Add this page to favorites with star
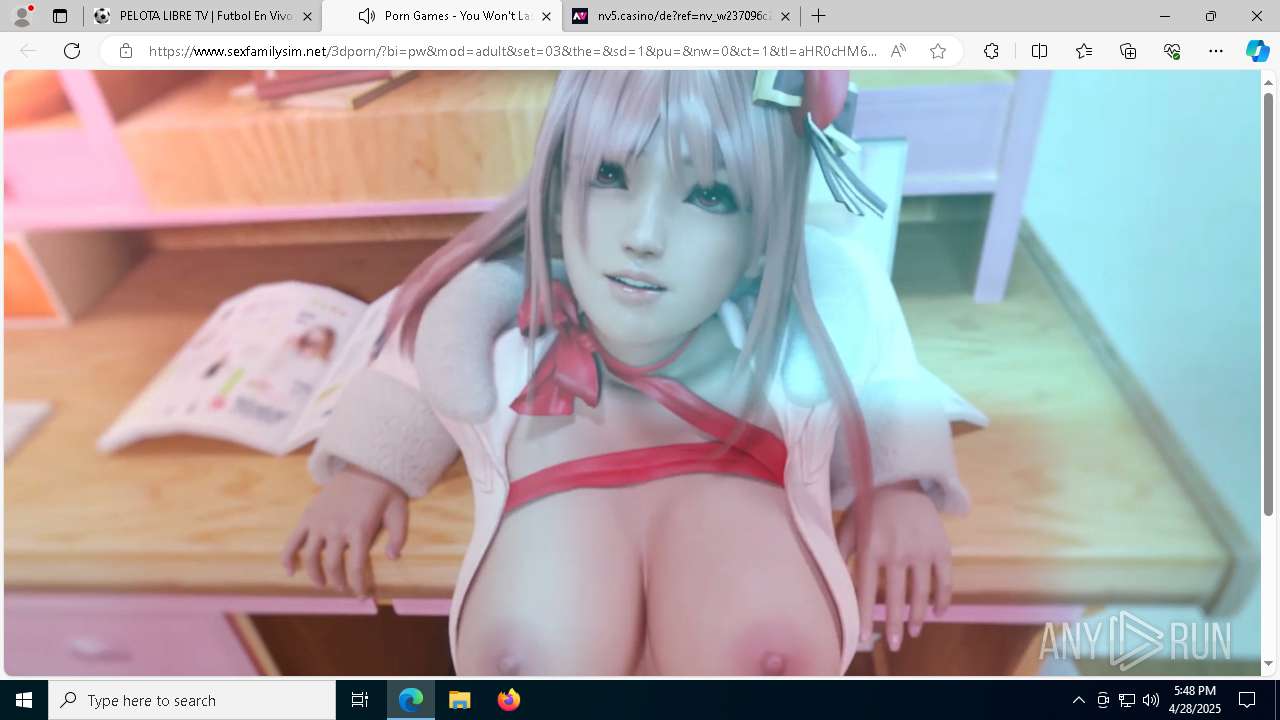 937,51
